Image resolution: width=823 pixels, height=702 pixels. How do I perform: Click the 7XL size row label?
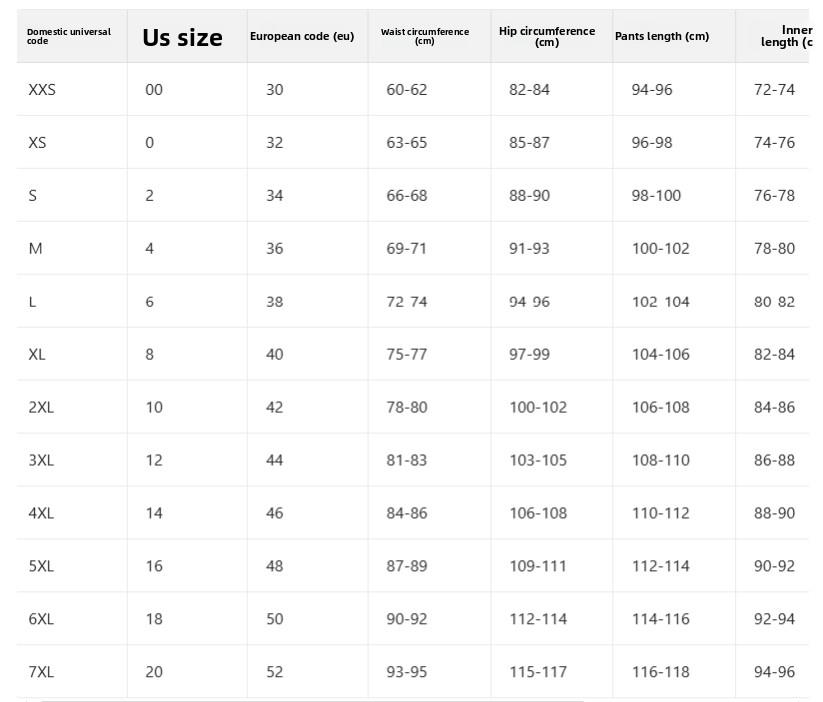tap(41, 672)
